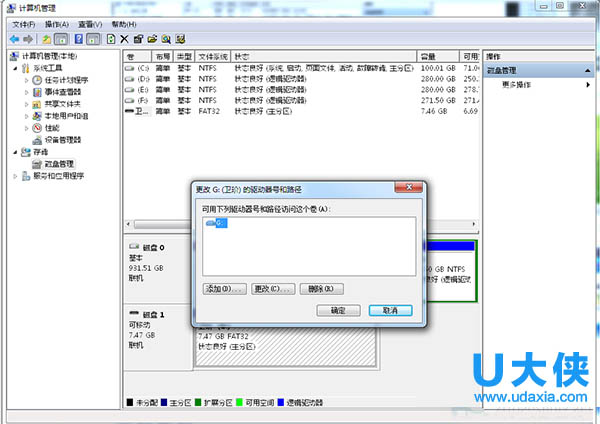Click the Up one level folder icon

coord(46,39)
